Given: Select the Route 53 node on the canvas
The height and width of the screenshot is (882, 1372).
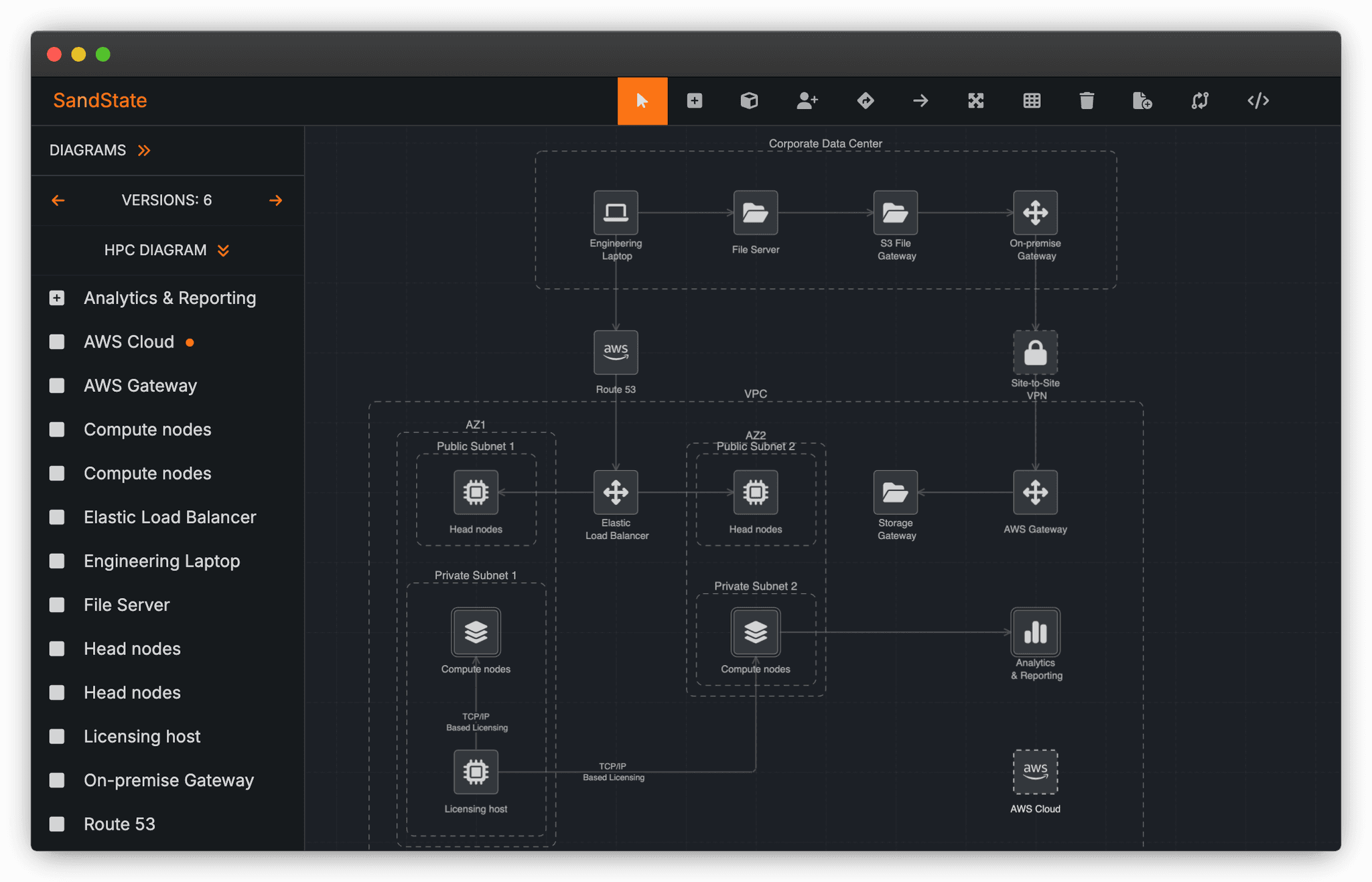Looking at the screenshot, I should pos(615,353).
